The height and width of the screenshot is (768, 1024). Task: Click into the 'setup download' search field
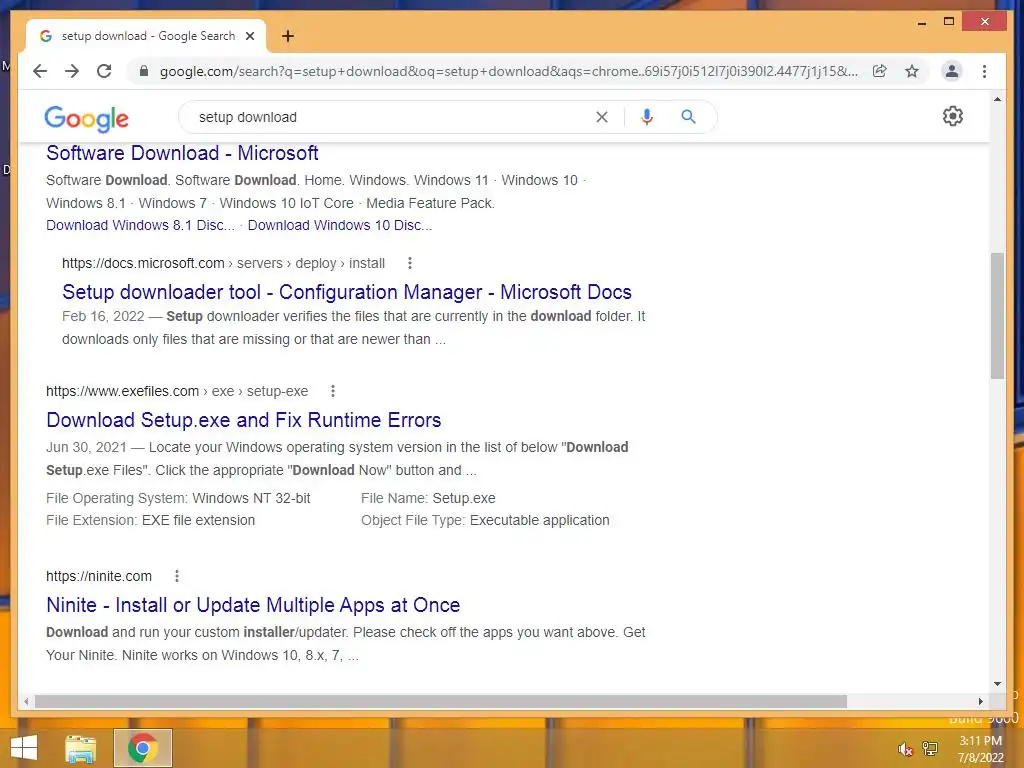[x=392, y=117]
